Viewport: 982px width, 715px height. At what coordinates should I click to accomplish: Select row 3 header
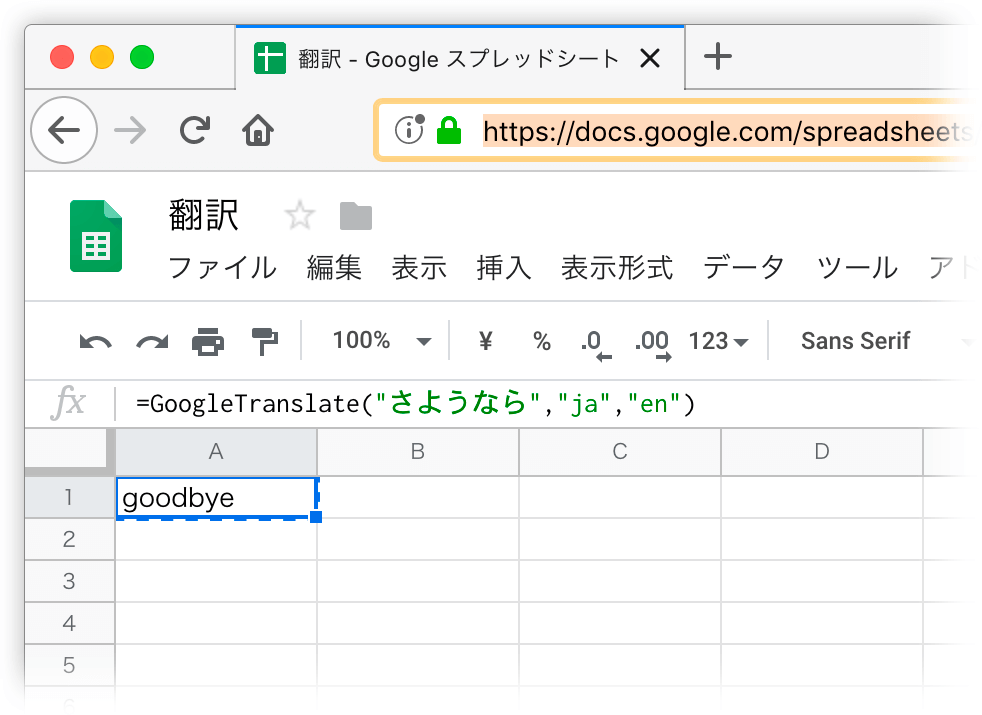point(70,581)
